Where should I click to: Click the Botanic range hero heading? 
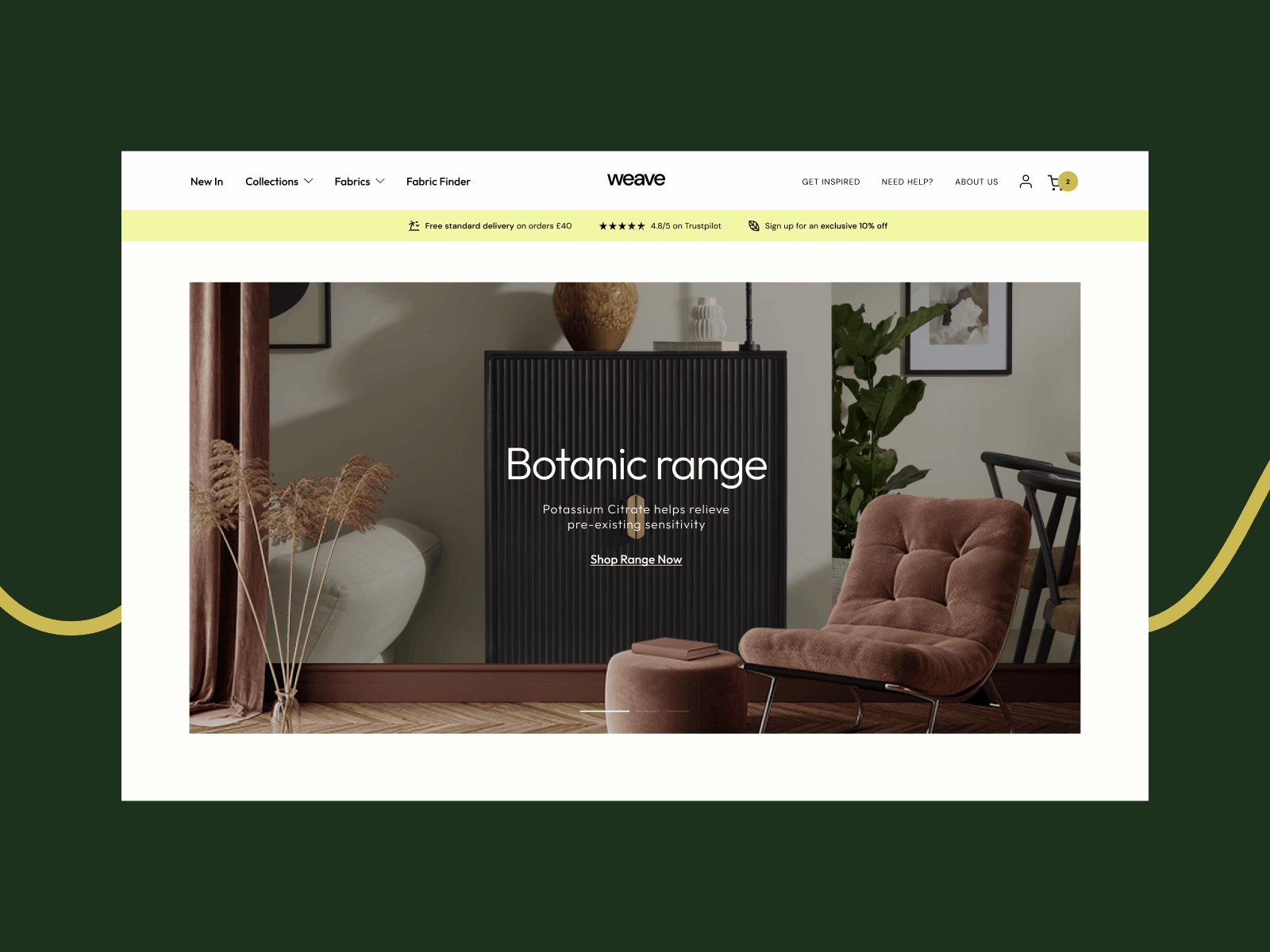pyautogui.click(x=637, y=465)
